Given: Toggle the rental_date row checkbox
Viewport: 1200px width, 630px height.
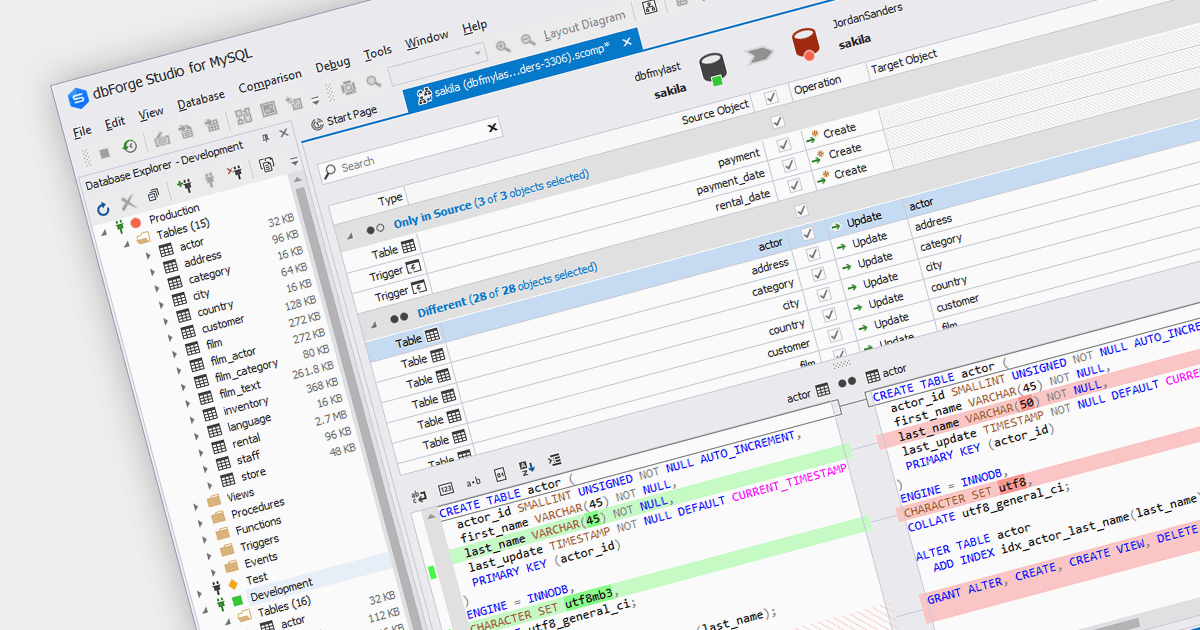Looking at the screenshot, I should pyautogui.click(x=796, y=185).
